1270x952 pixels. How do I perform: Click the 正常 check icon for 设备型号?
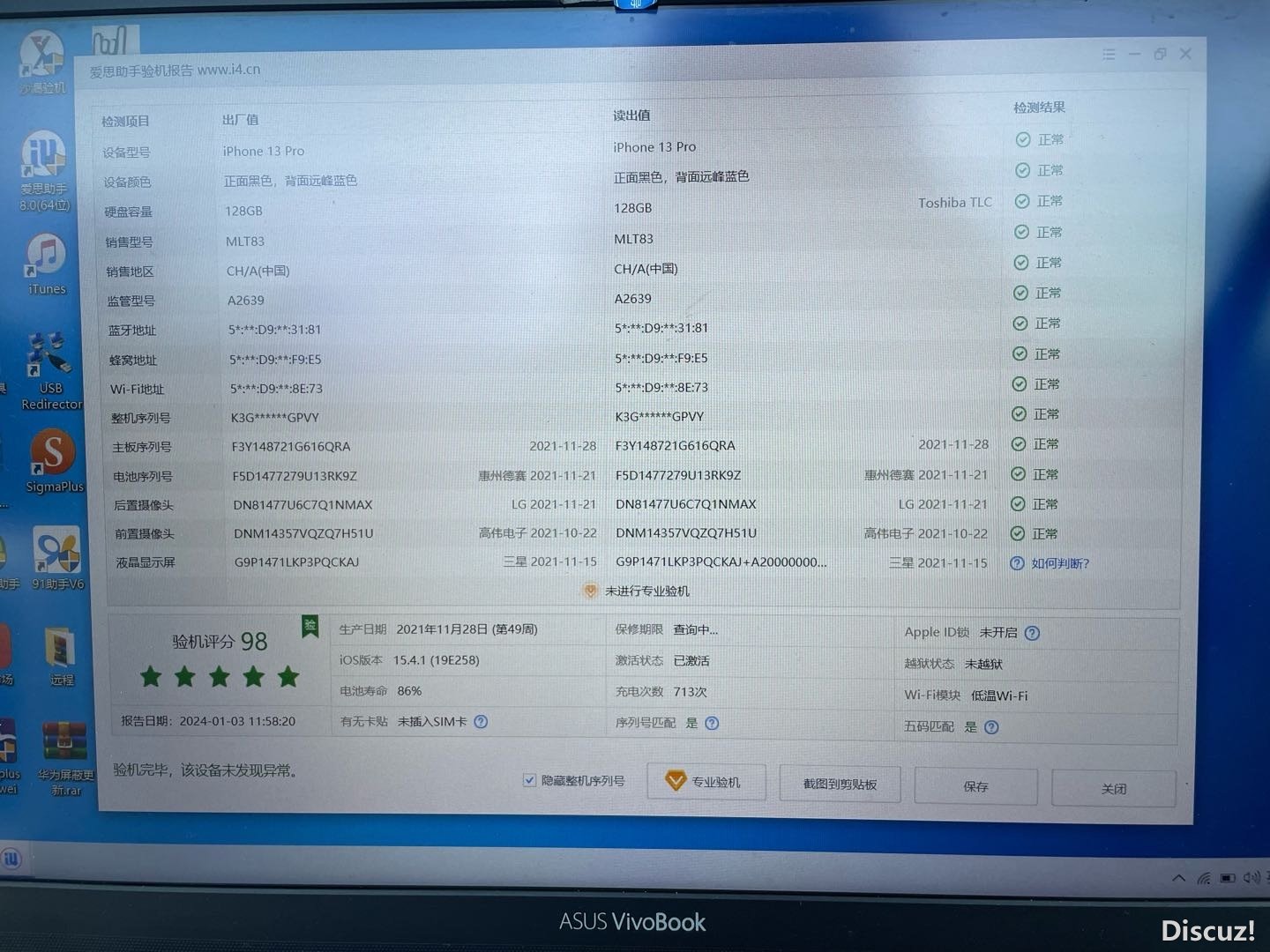[1023, 139]
